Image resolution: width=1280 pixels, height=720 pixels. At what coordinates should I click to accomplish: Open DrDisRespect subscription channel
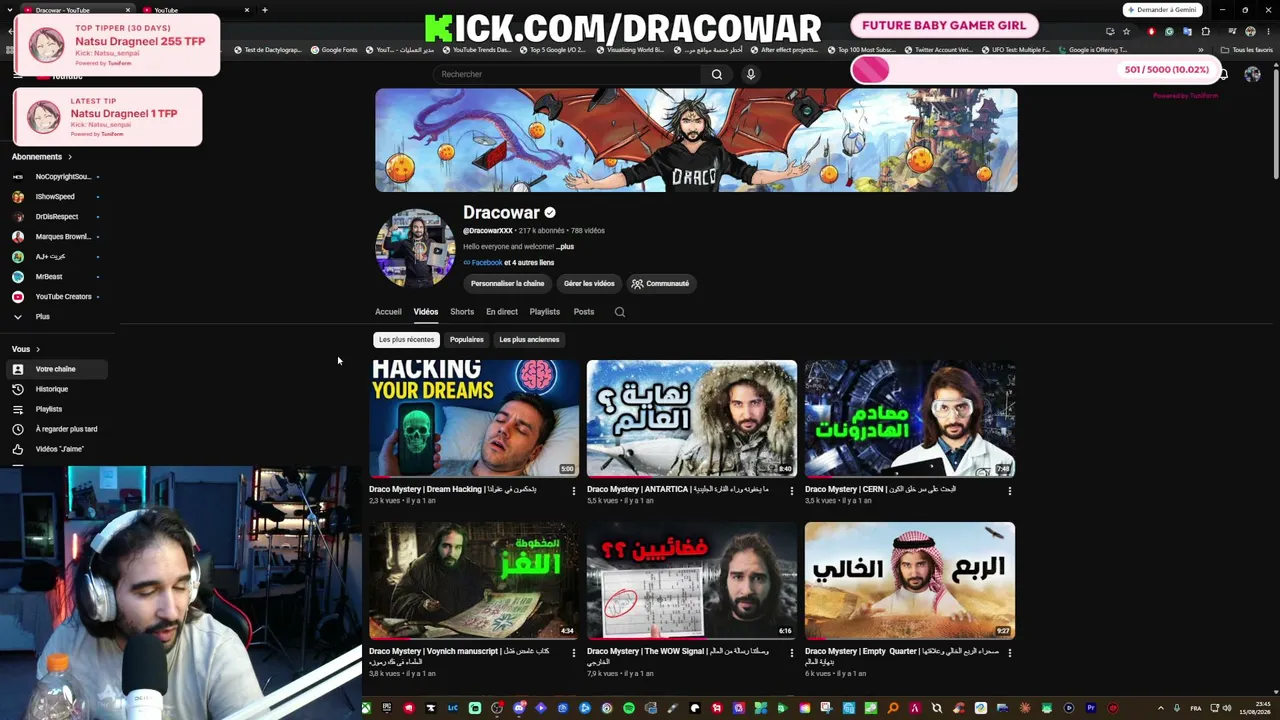click(56, 217)
